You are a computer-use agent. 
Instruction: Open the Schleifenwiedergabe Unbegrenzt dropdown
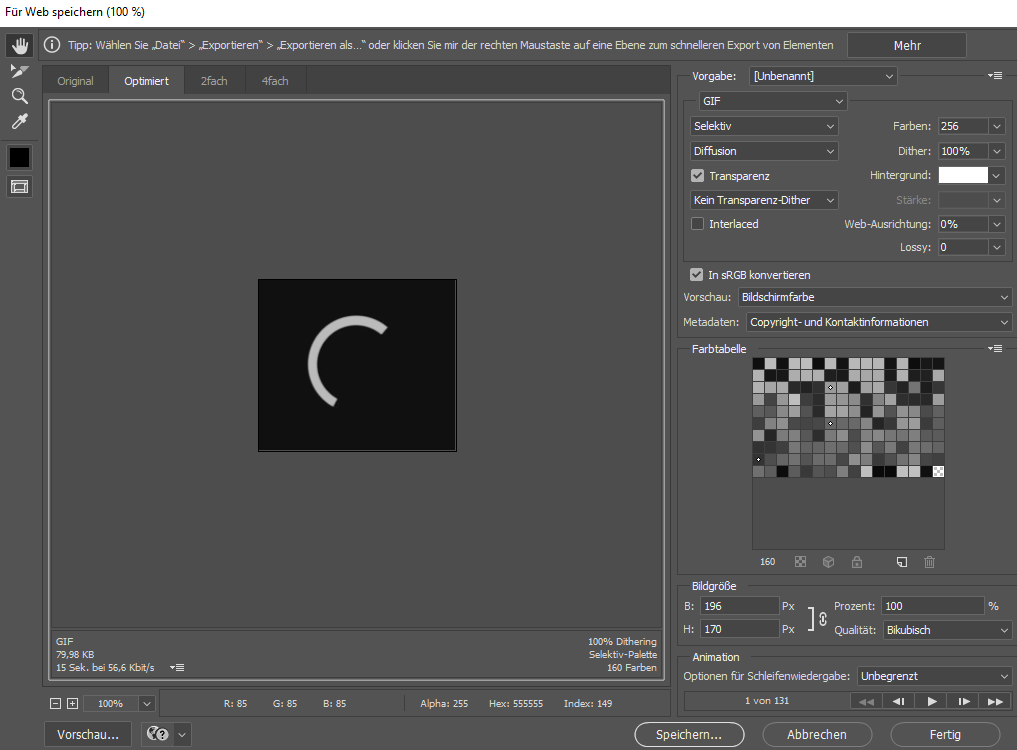pyautogui.click(x=934, y=676)
